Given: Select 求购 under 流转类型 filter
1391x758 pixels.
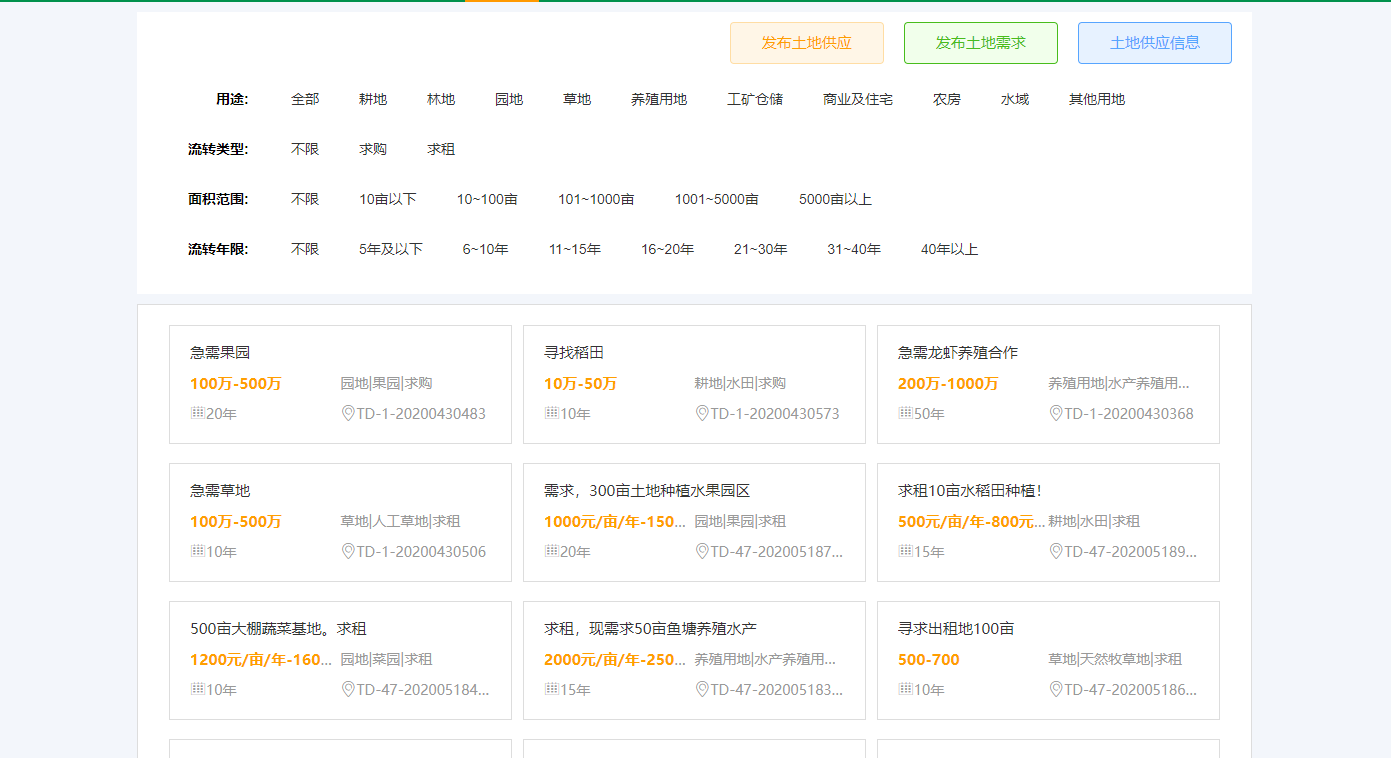Looking at the screenshot, I should (373, 149).
